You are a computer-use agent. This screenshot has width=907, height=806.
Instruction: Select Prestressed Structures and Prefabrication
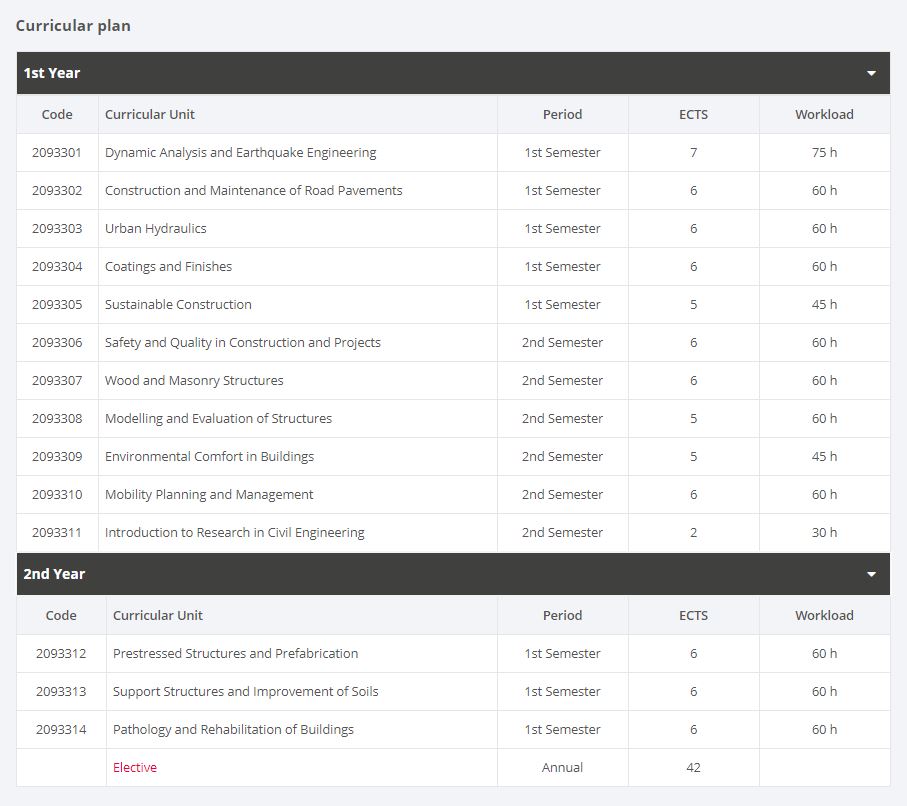pyautogui.click(x=235, y=653)
